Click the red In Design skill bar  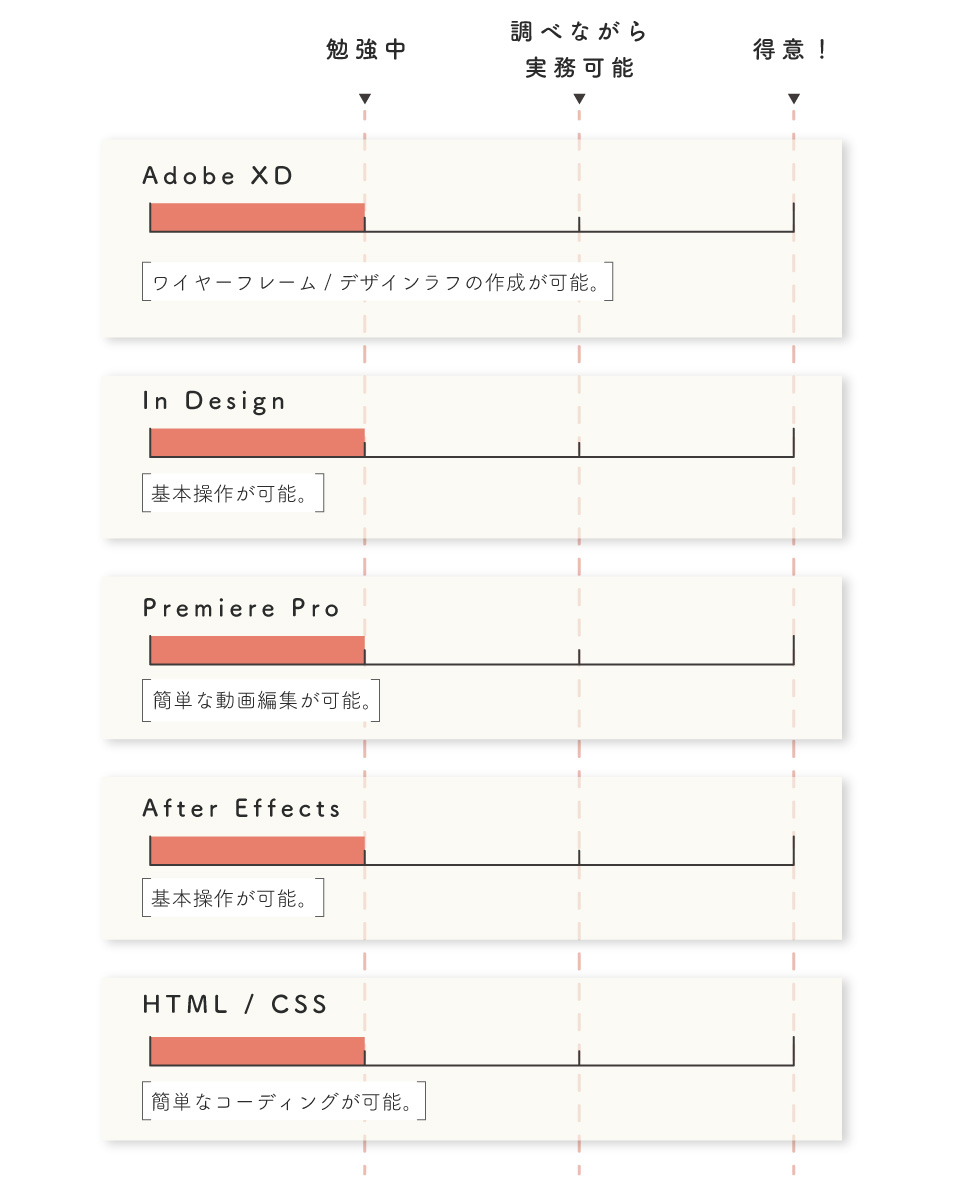(257, 442)
